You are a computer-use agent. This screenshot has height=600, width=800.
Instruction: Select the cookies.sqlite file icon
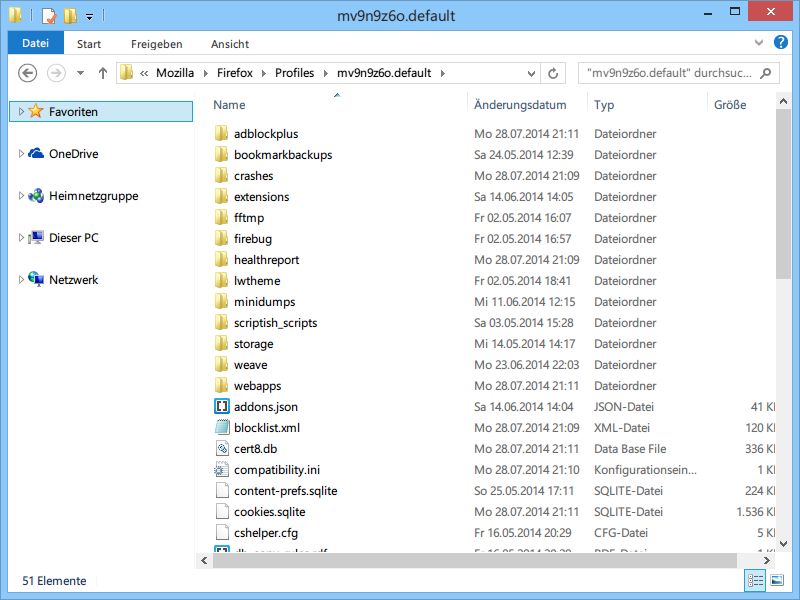(x=221, y=511)
